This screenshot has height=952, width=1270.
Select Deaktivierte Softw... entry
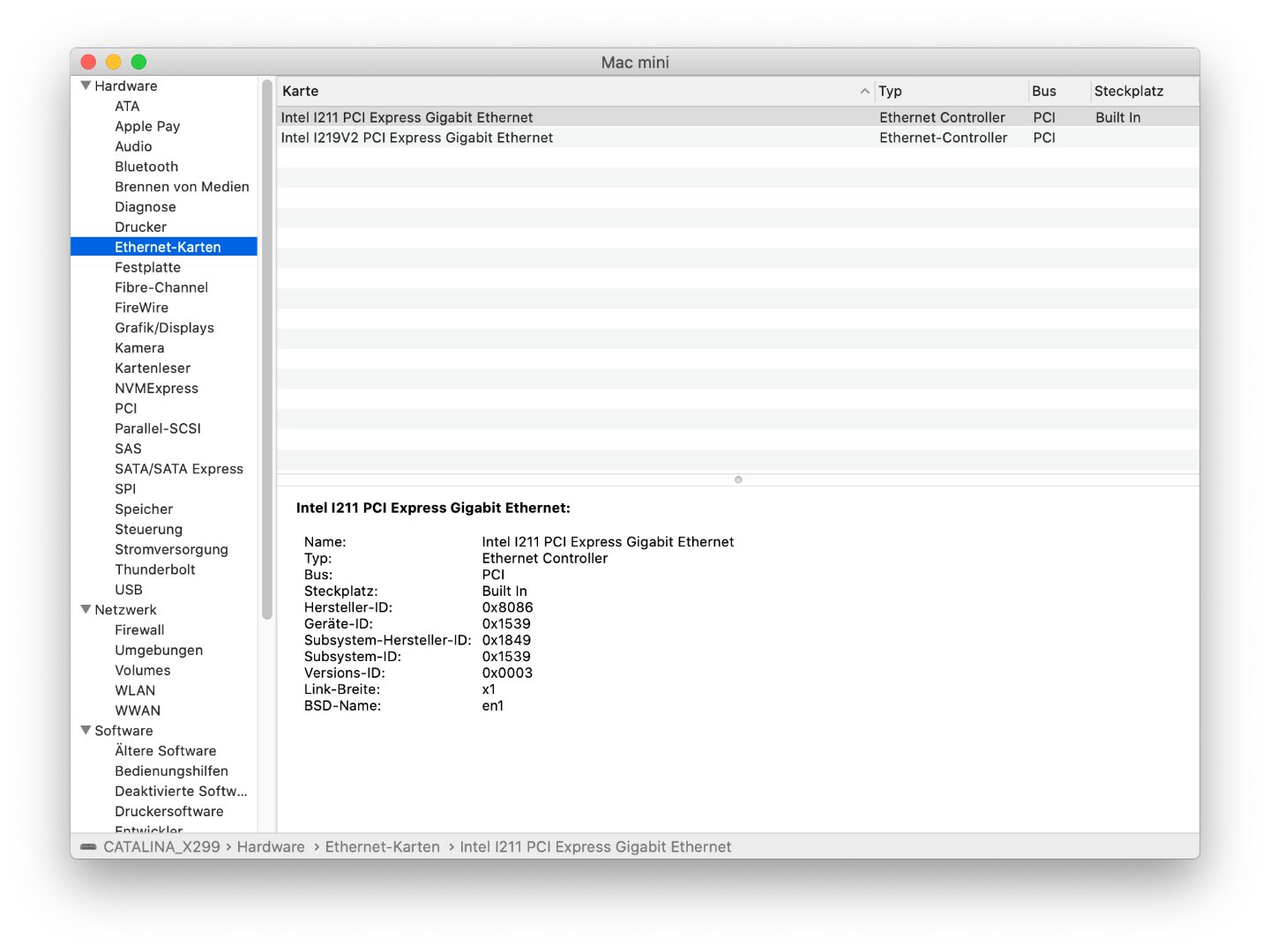point(181,791)
